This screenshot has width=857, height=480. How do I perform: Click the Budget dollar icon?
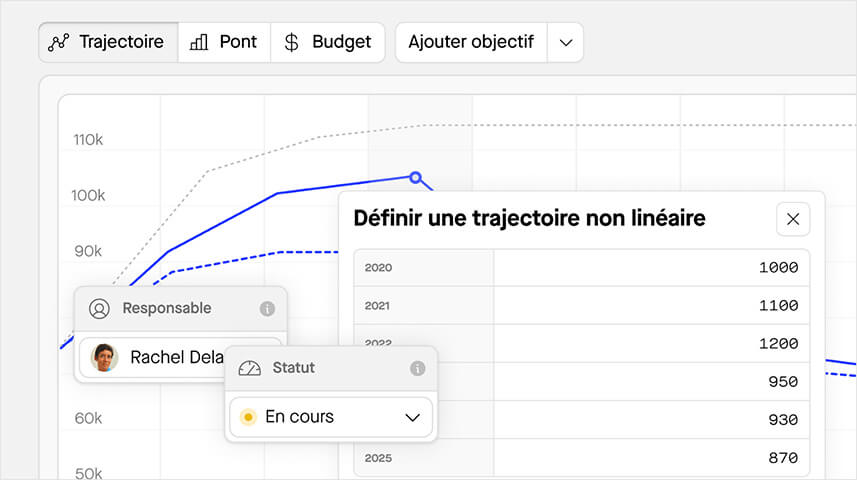click(x=291, y=42)
